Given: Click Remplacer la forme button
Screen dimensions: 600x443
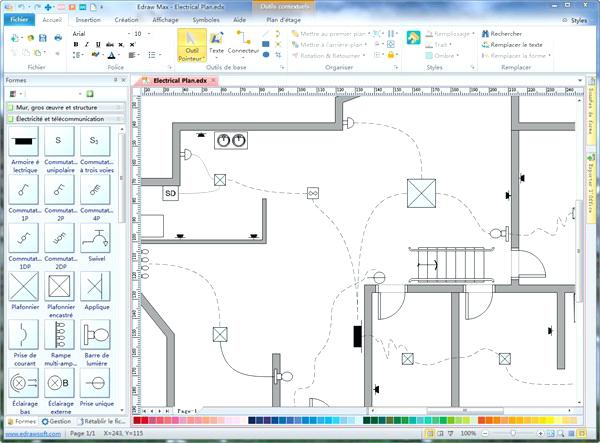Looking at the screenshot, I should click(x=516, y=55).
